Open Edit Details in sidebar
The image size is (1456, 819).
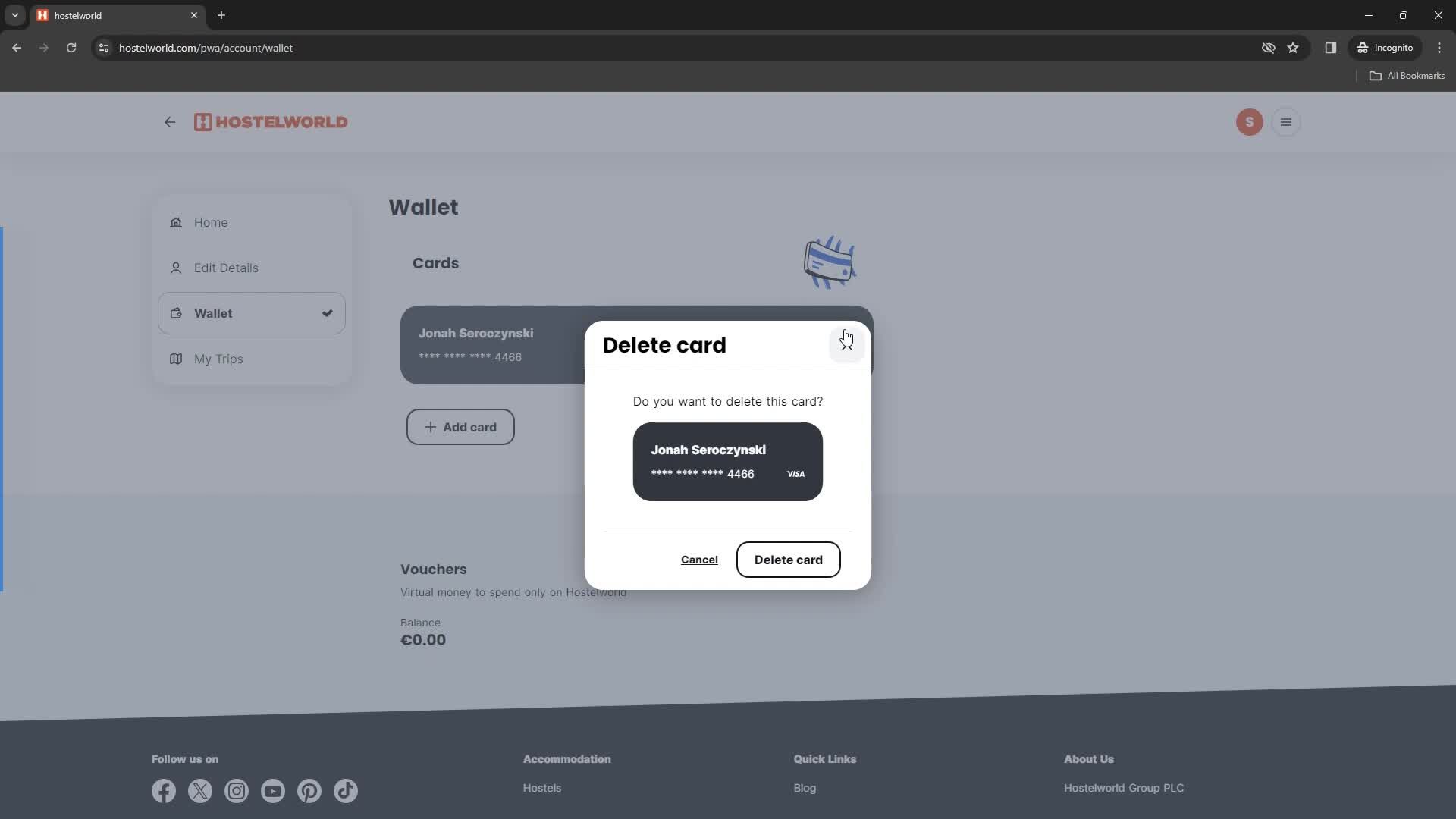coord(252,268)
